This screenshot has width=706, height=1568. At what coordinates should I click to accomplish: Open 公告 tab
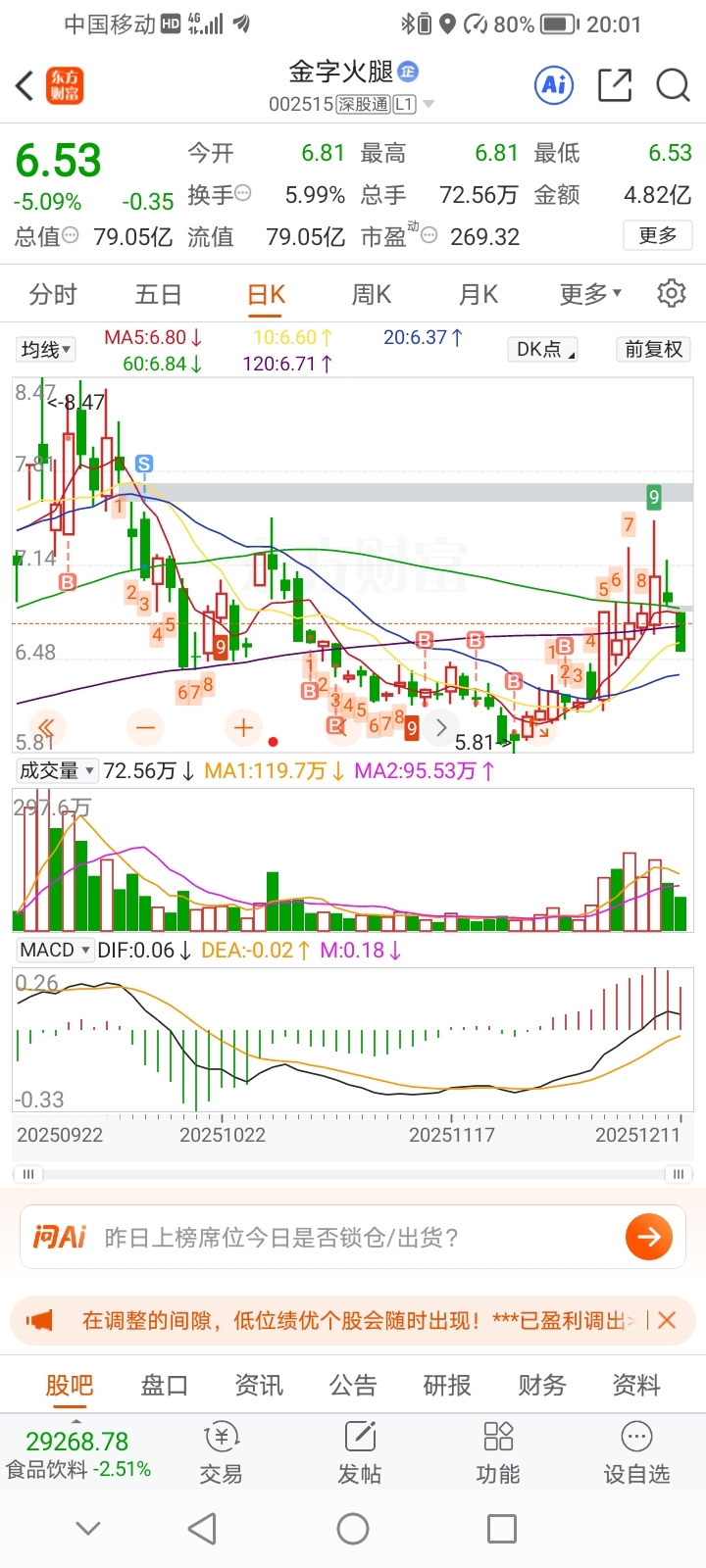point(353,1385)
